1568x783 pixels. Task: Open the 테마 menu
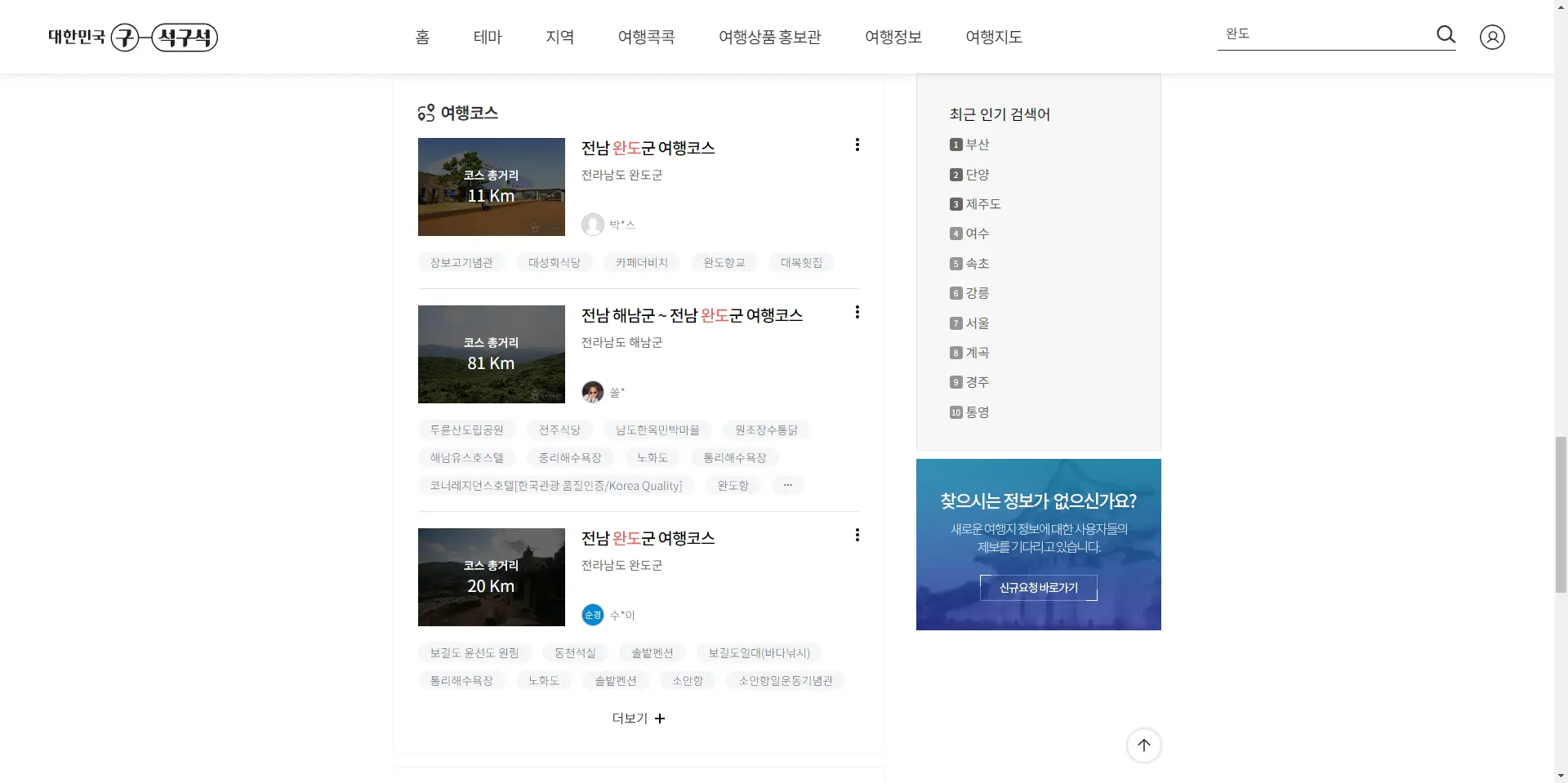(x=488, y=37)
